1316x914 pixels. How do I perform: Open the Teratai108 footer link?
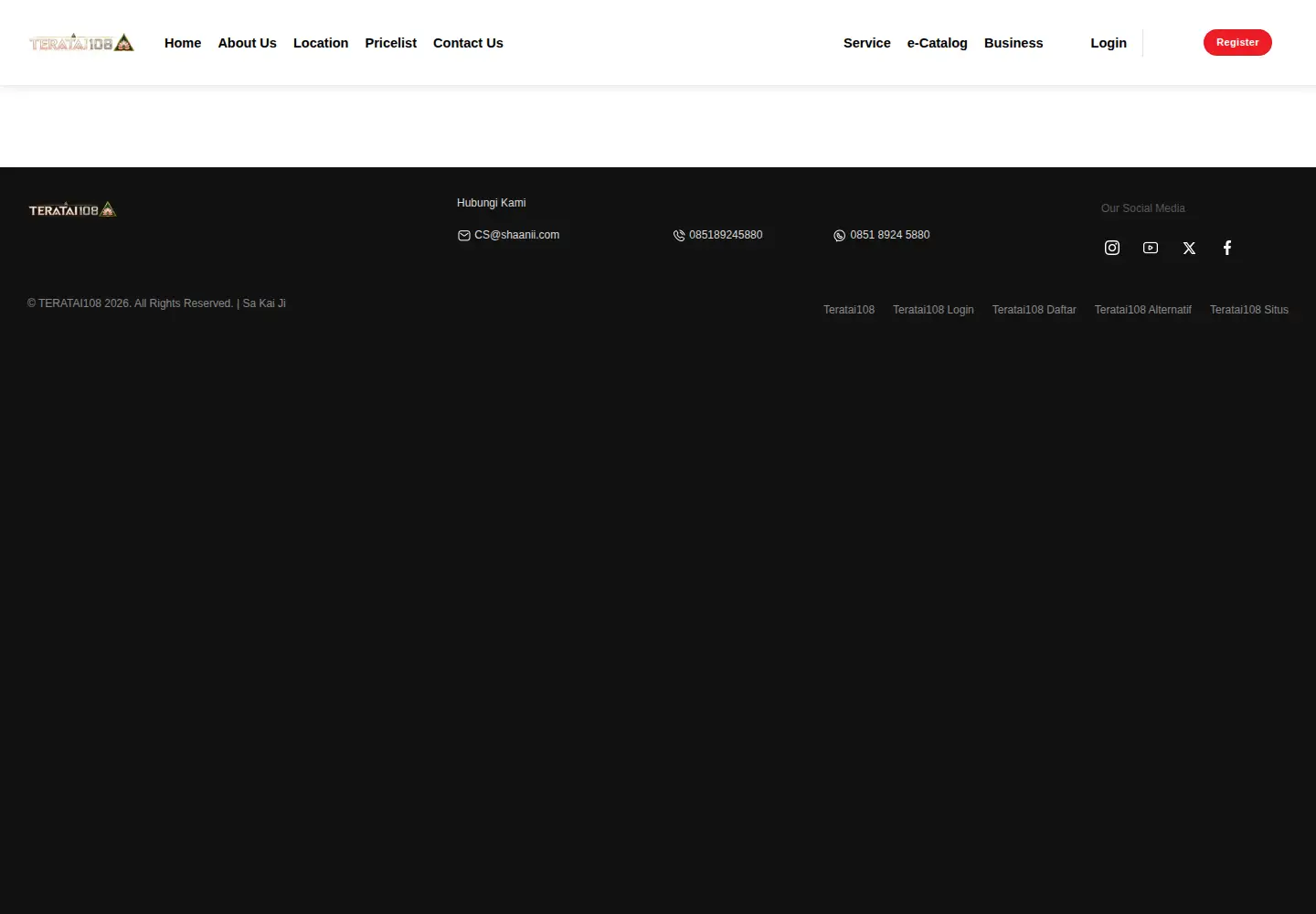click(x=849, y=310)
